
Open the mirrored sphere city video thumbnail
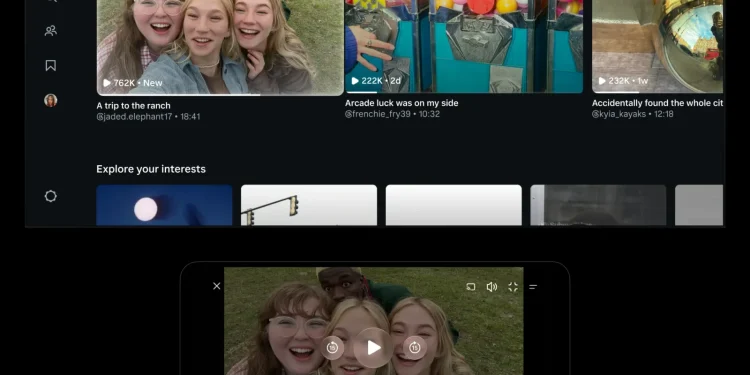pyautogui.click(x=658, y=46)
